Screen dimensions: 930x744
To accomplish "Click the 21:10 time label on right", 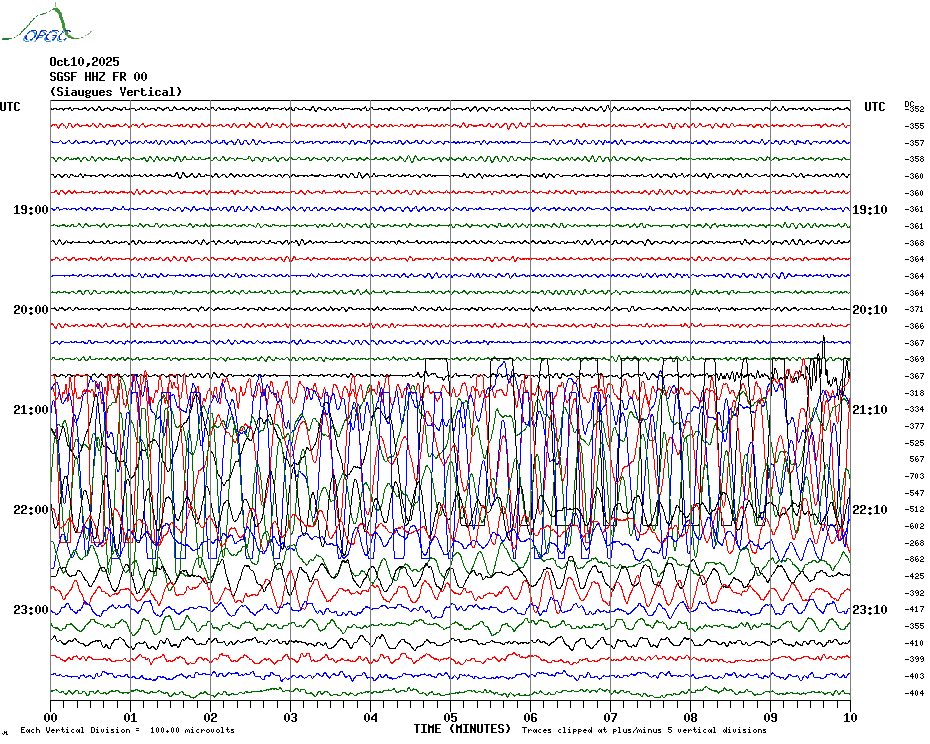I will point(869,410).
